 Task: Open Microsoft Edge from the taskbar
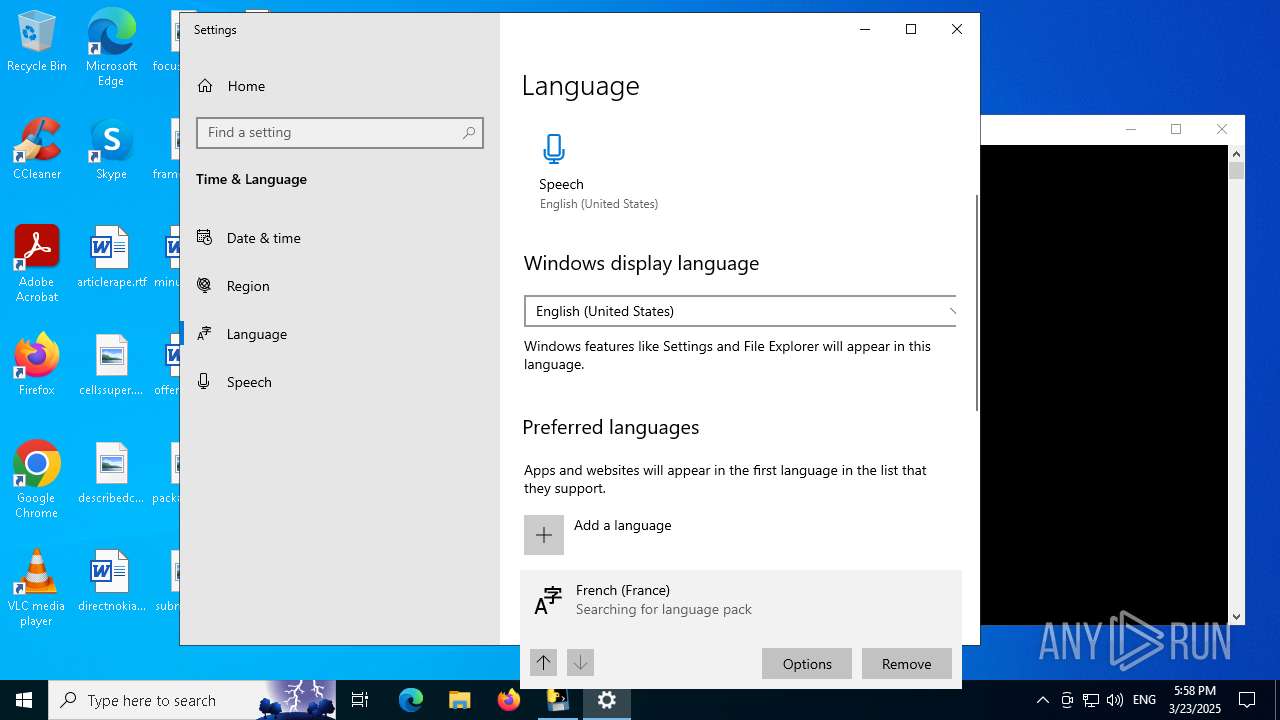tap(411, 700)
